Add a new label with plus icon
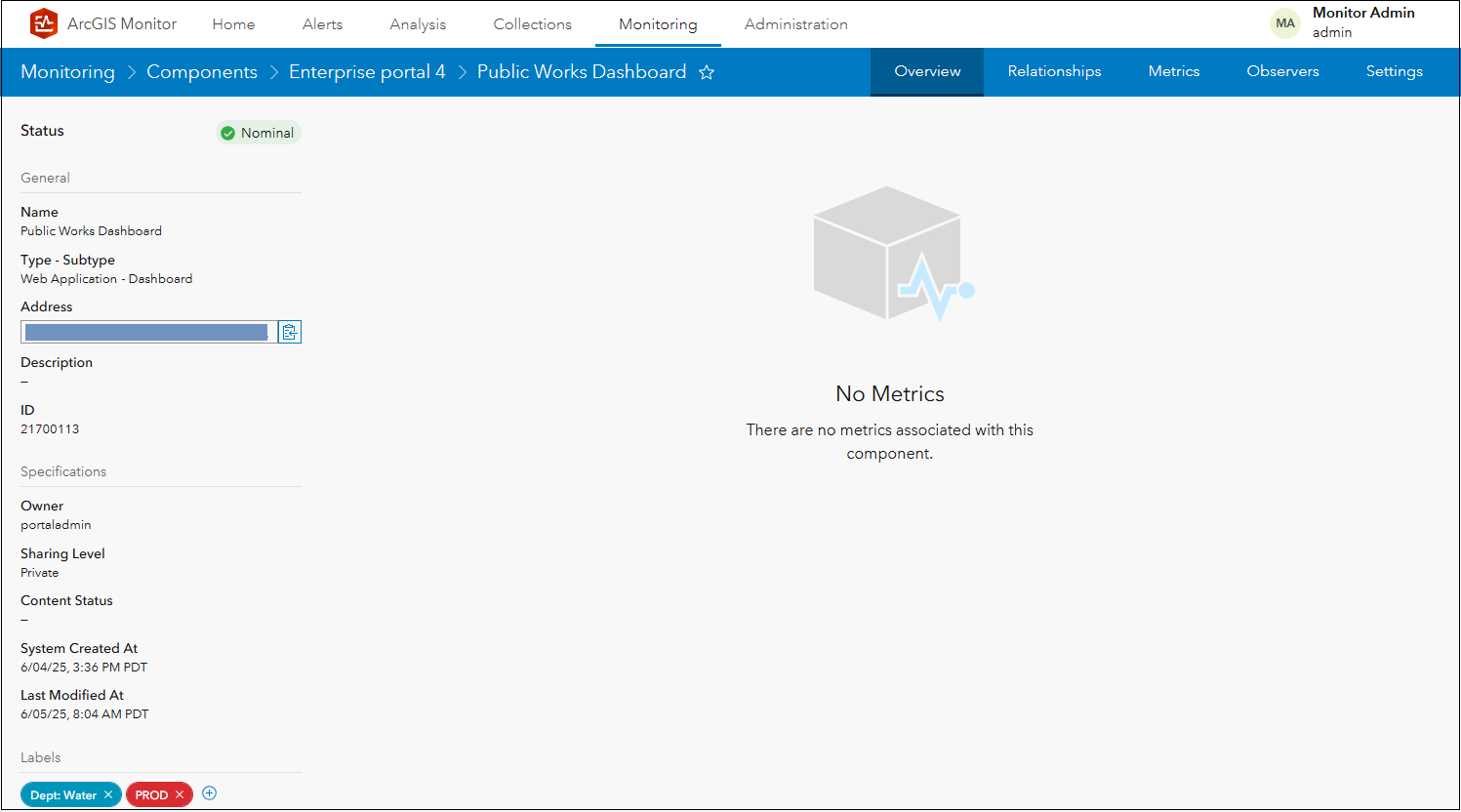Image resolution: width=1461 pixels, height=812 pixels. [209, 793]
